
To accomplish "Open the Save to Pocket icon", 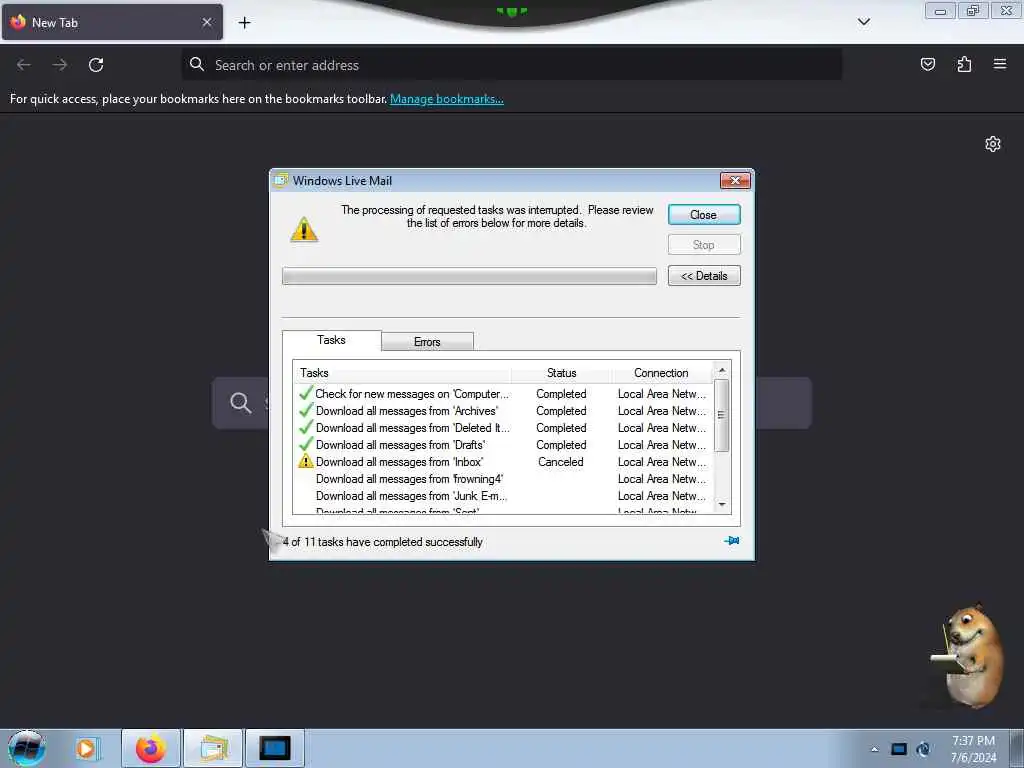I will pyautogui.click(x=927, y=64).
